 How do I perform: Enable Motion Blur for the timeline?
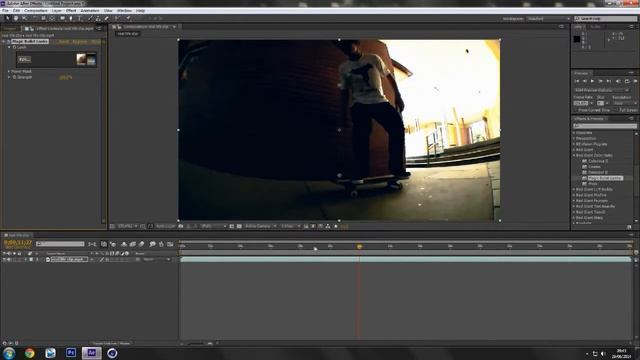[x=141, y=244]
